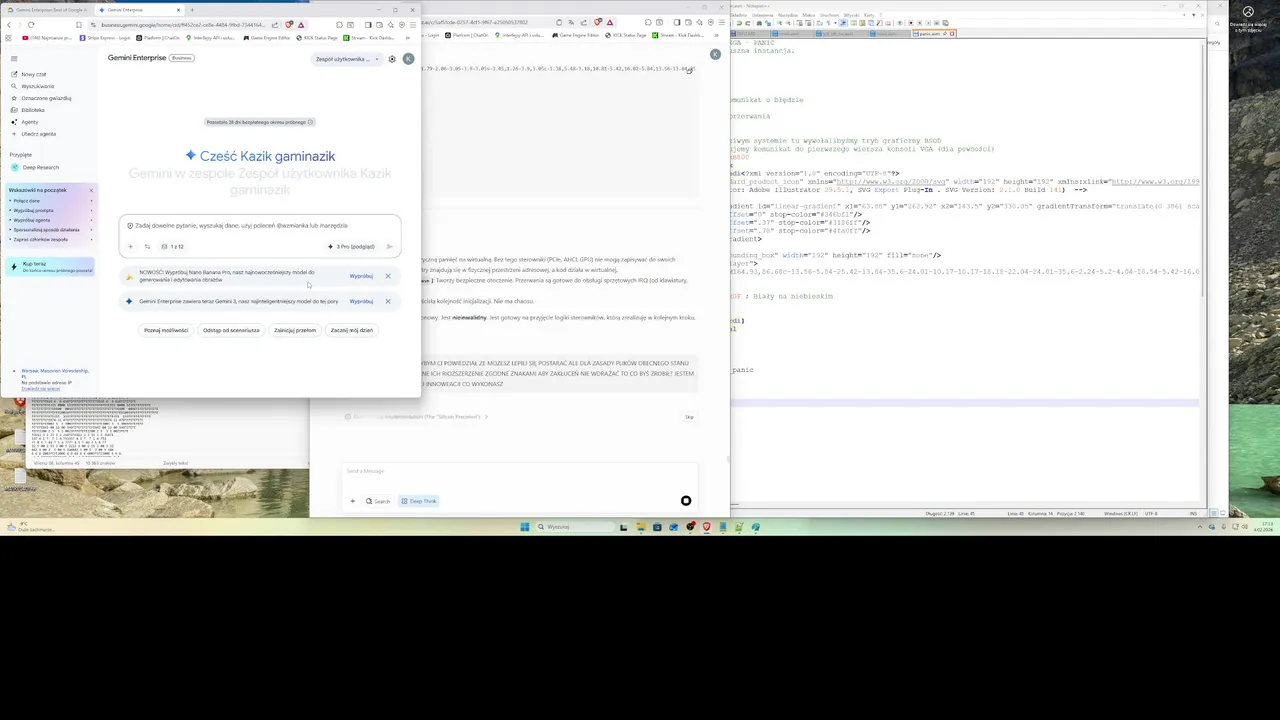Expand Zaproś członków zespołu tip
This screenshot has width=1280, height=720.
coord(52,239)
